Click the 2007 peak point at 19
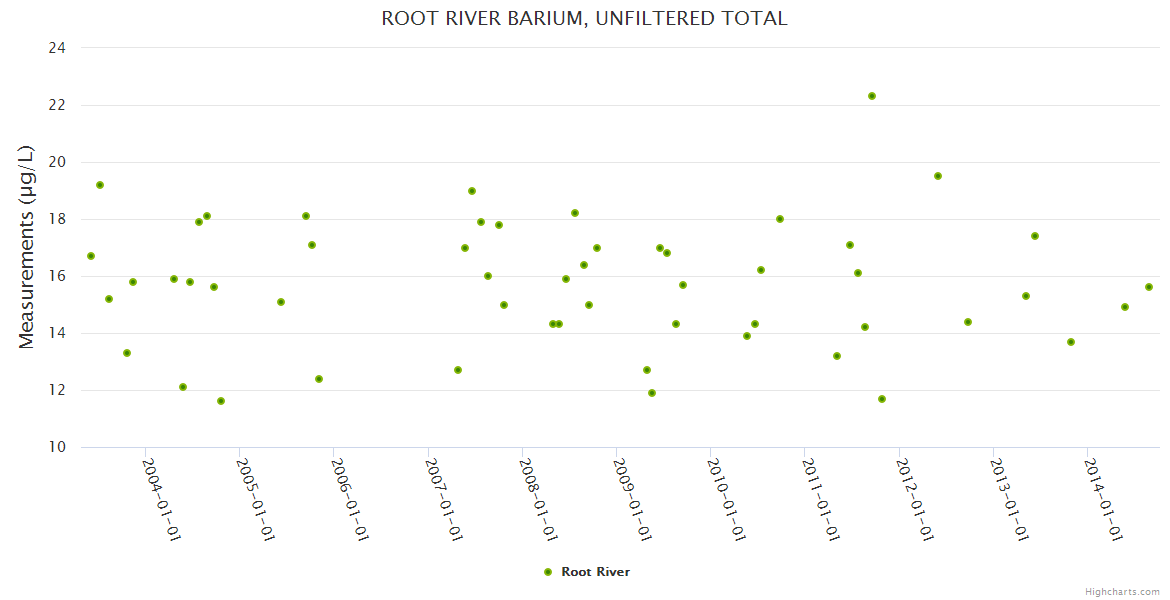1170x600 pixels. click(472, 191)
